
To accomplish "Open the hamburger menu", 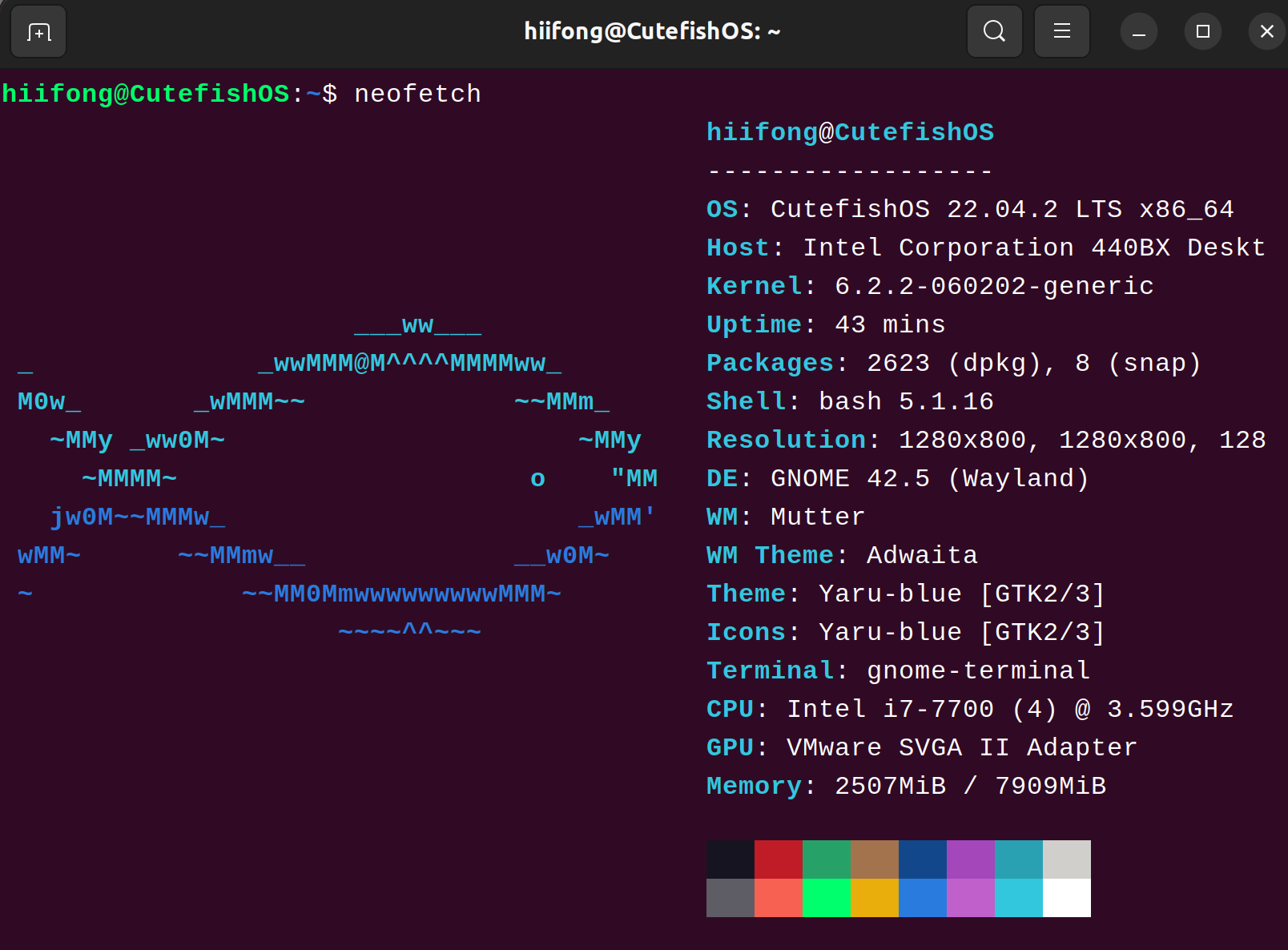I will pyautogui.click(x=1061, y=32).
